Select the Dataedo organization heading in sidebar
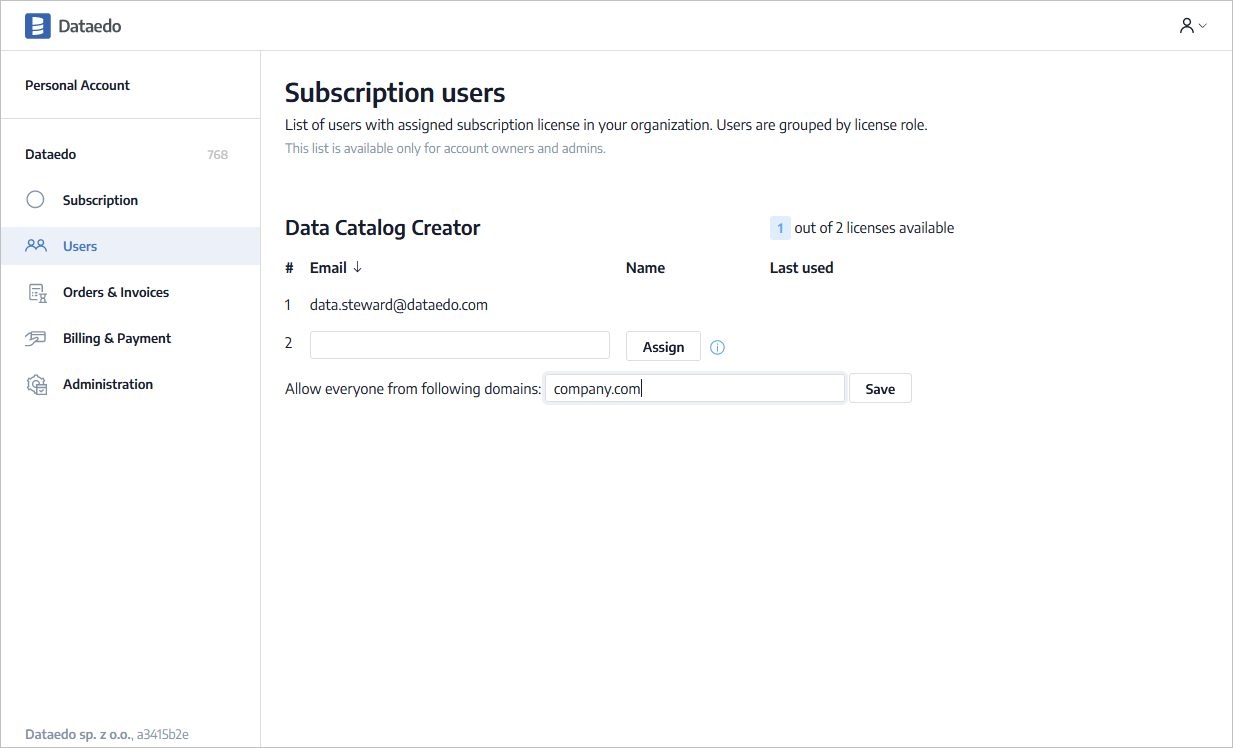This screenshot has width=1233, height=748. coord(51,155)
